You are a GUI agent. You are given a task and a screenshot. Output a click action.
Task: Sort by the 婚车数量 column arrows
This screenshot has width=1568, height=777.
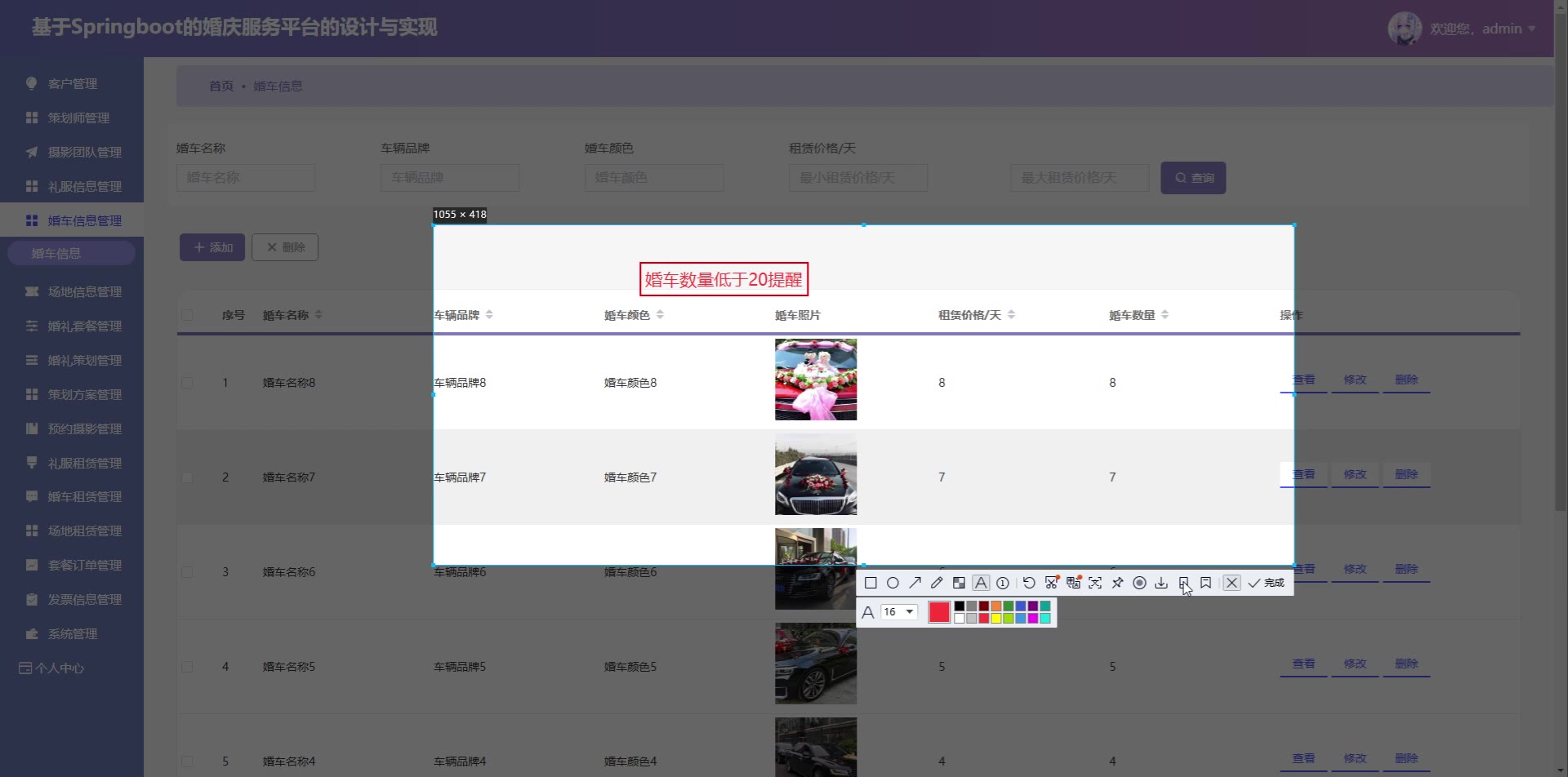point(1165,315)
